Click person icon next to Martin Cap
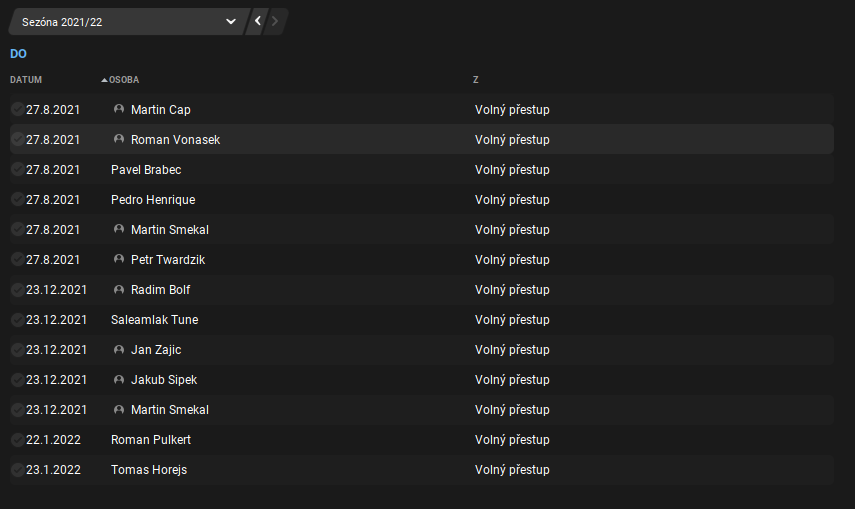Screen dimensions: 855x509 click(x=119, y=109)
